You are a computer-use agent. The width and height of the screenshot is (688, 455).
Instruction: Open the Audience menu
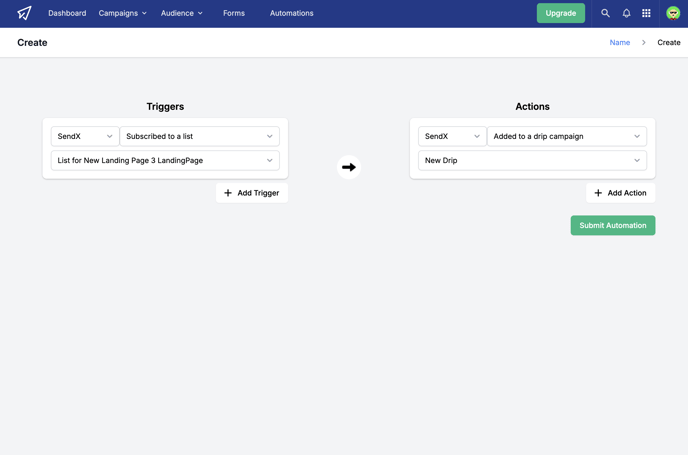tap(182, 13)
